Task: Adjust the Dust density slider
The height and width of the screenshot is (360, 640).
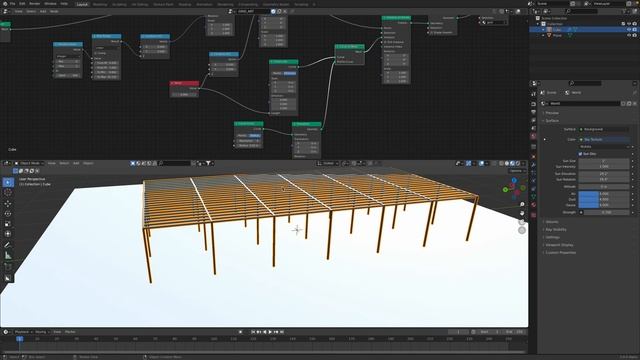Action: [x=603, y=200]
